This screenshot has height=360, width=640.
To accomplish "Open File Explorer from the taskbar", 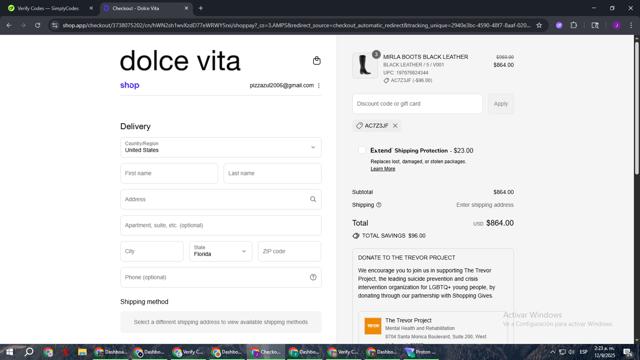I will [x=82, y=352].
